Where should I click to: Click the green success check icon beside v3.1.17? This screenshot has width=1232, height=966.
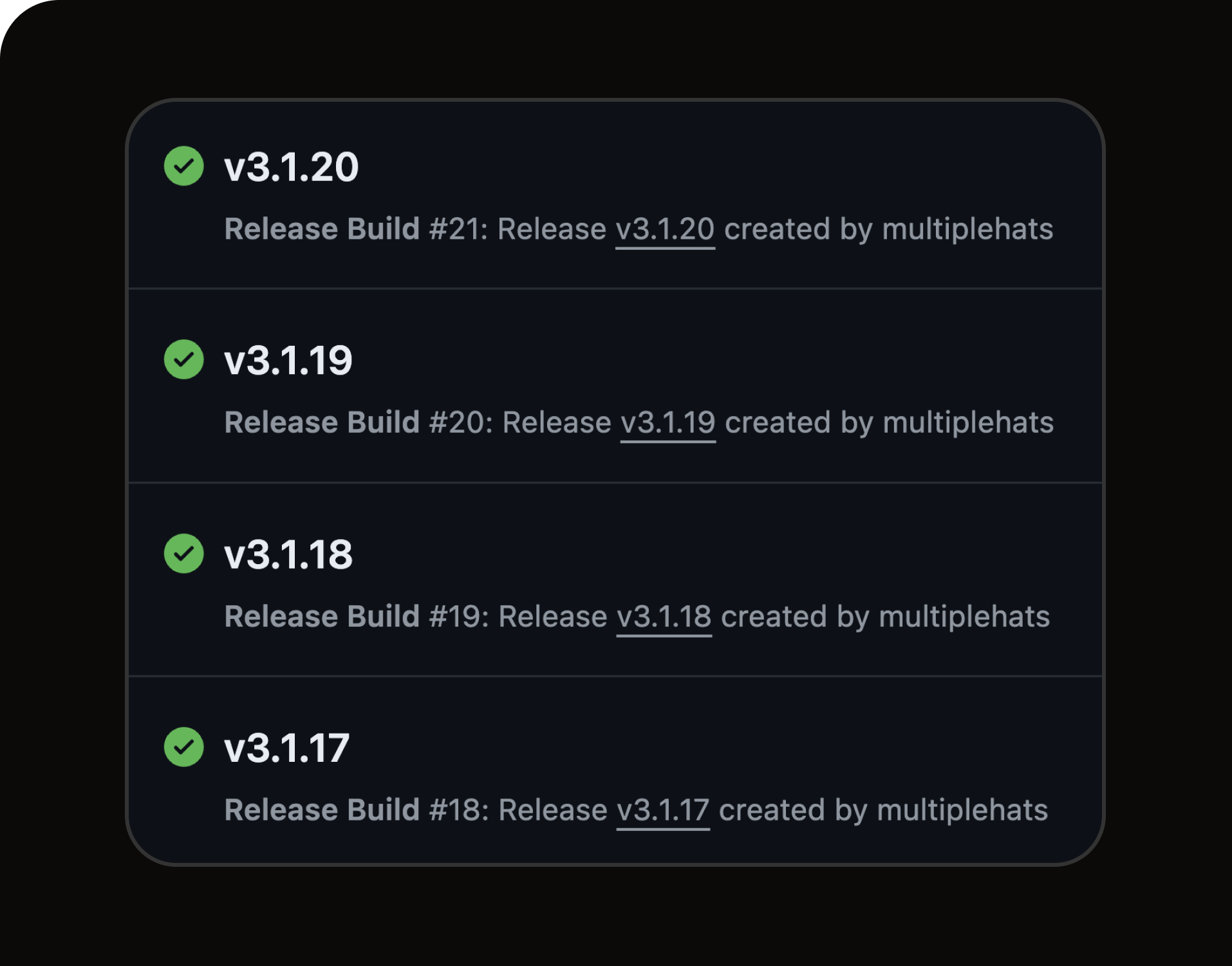(183, 748)
